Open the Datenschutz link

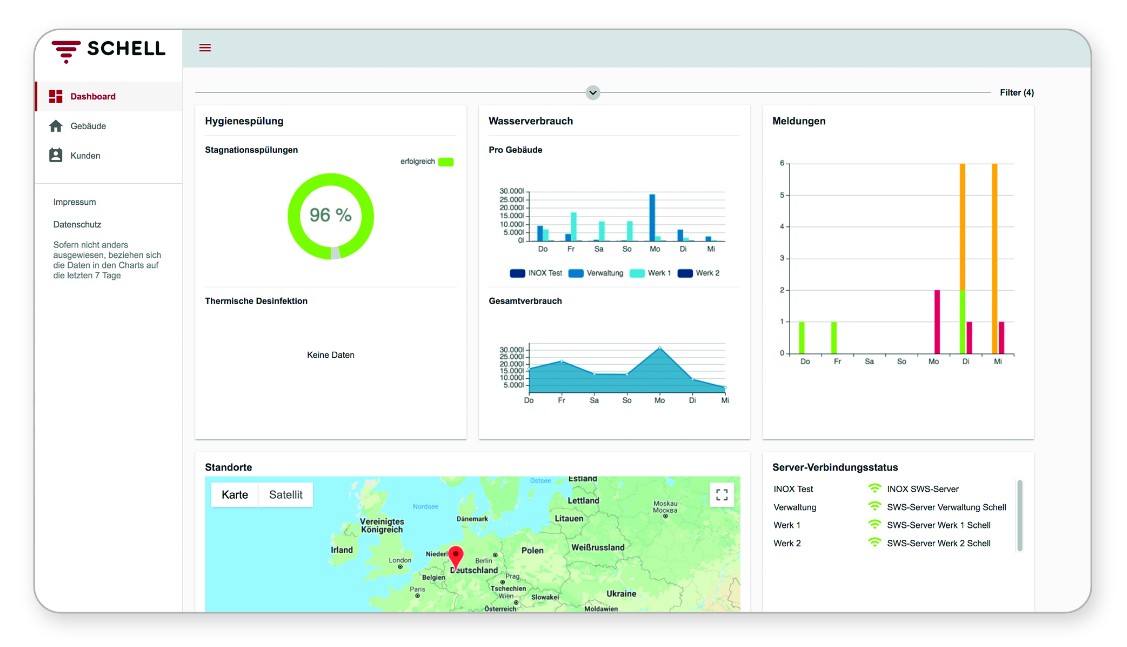point(77,224)
